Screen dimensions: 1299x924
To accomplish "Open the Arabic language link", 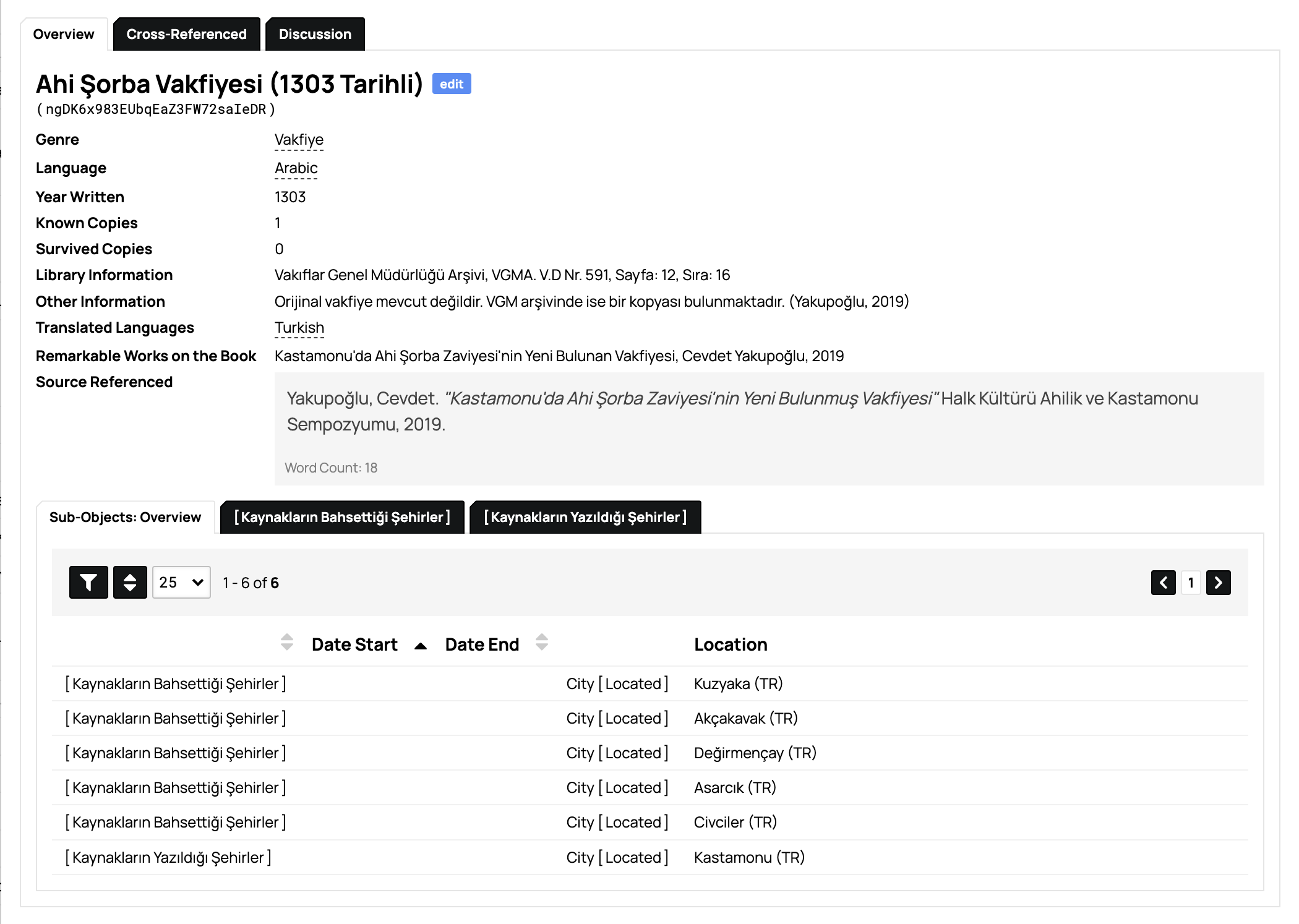I will coord(296,168).
